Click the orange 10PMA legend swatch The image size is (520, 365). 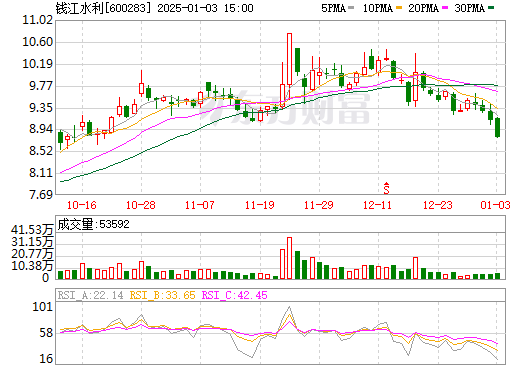click(x=399, y=8)
